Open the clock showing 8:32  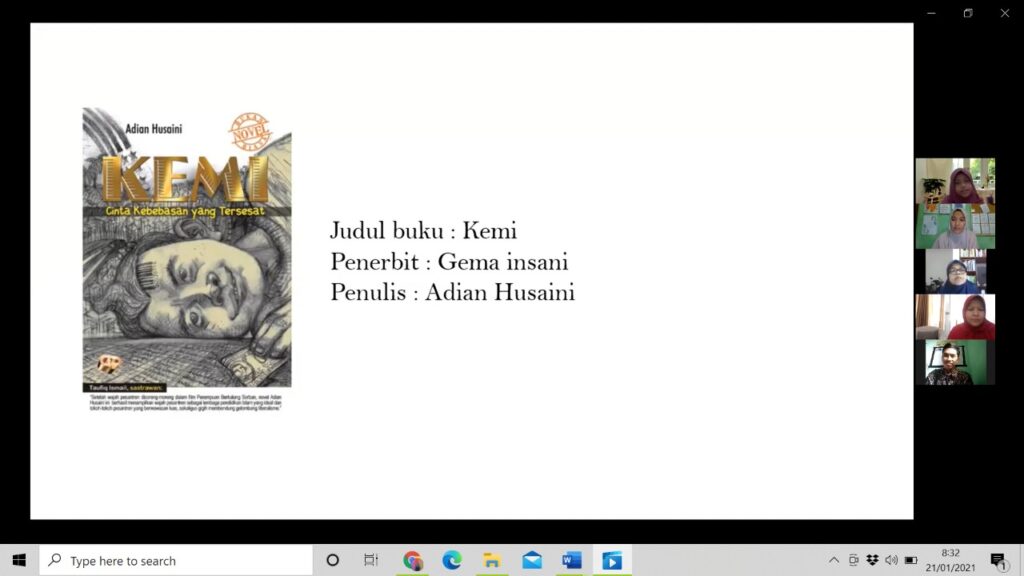950,553
